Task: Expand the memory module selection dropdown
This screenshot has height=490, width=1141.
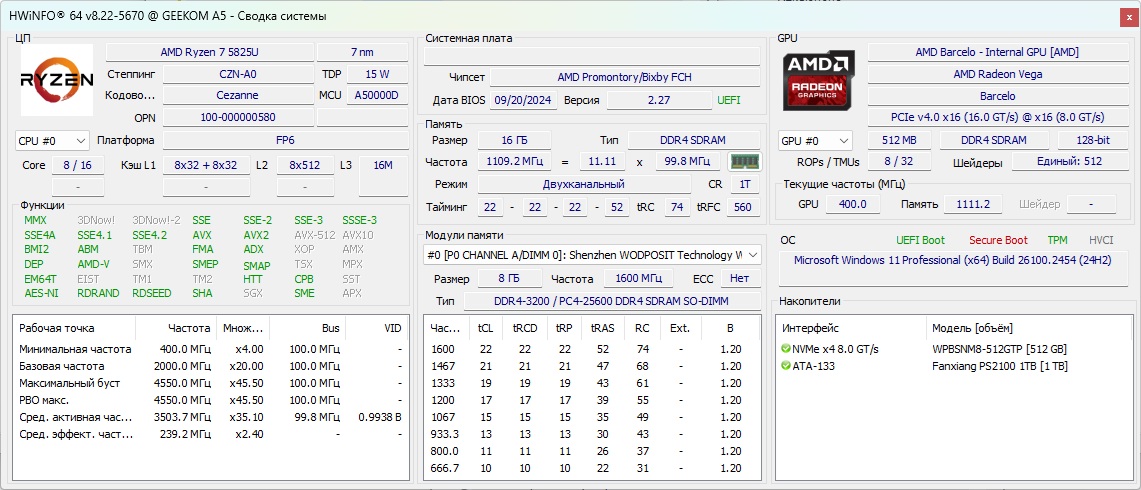Action: [751, 255]
